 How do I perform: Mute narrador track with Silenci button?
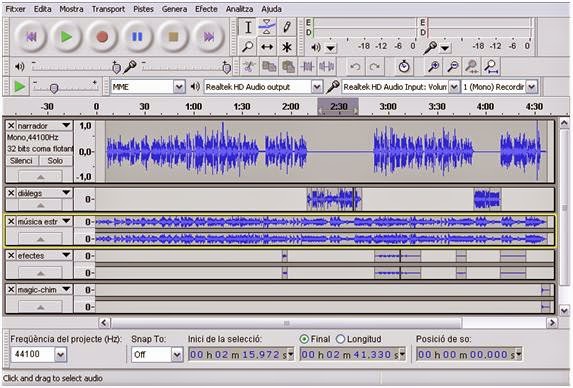click(21, 161)
